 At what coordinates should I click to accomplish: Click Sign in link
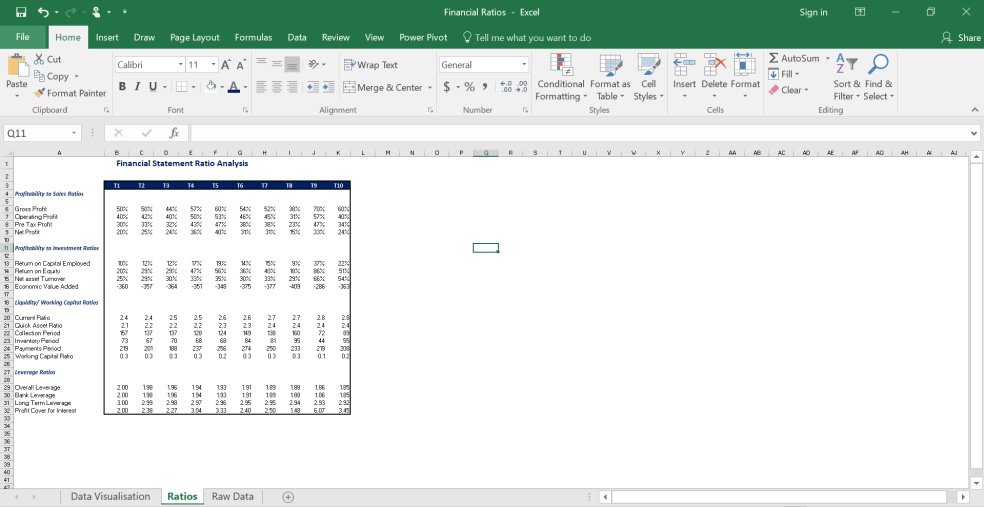click(813, 12)
